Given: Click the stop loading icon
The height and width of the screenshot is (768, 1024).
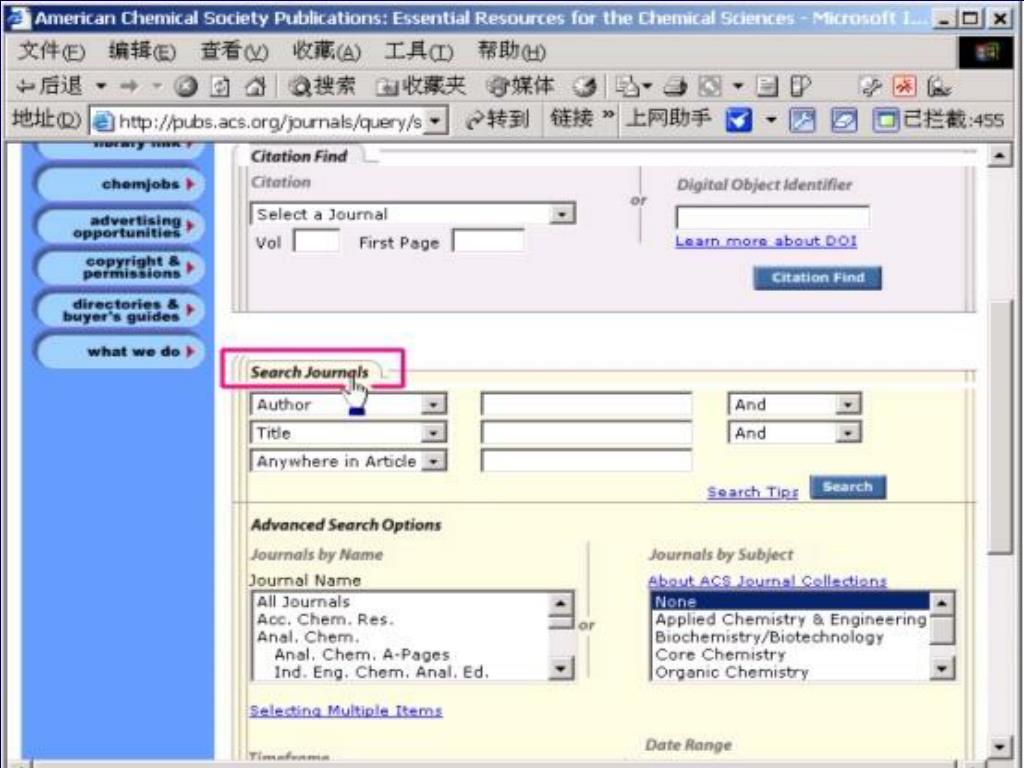Looking at the screenshot, I should [x=185, y=86].
